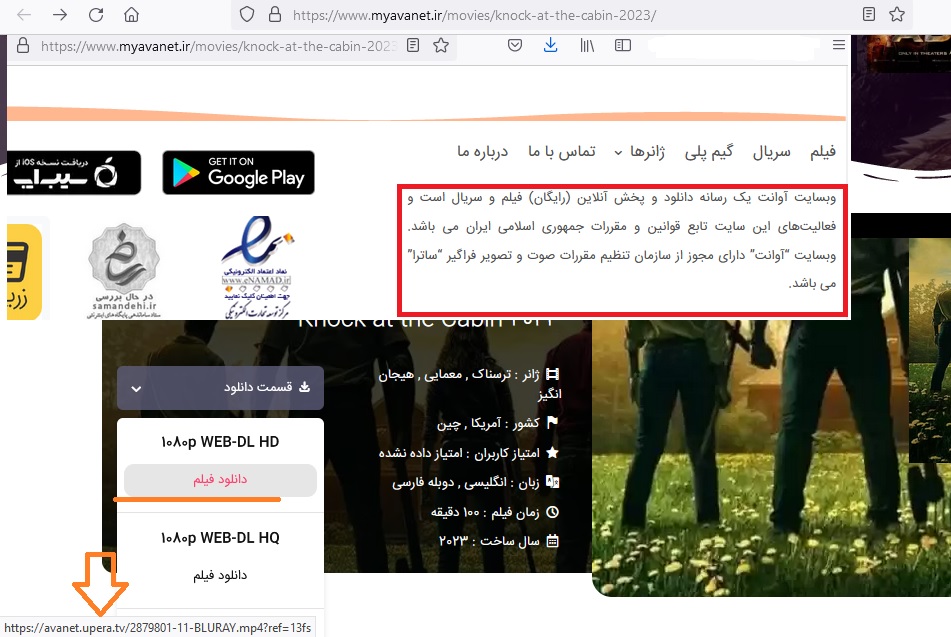Open the yellow Zarinpal payment badge
Viewport: 951px width, 637px height.
pos(24,271)
